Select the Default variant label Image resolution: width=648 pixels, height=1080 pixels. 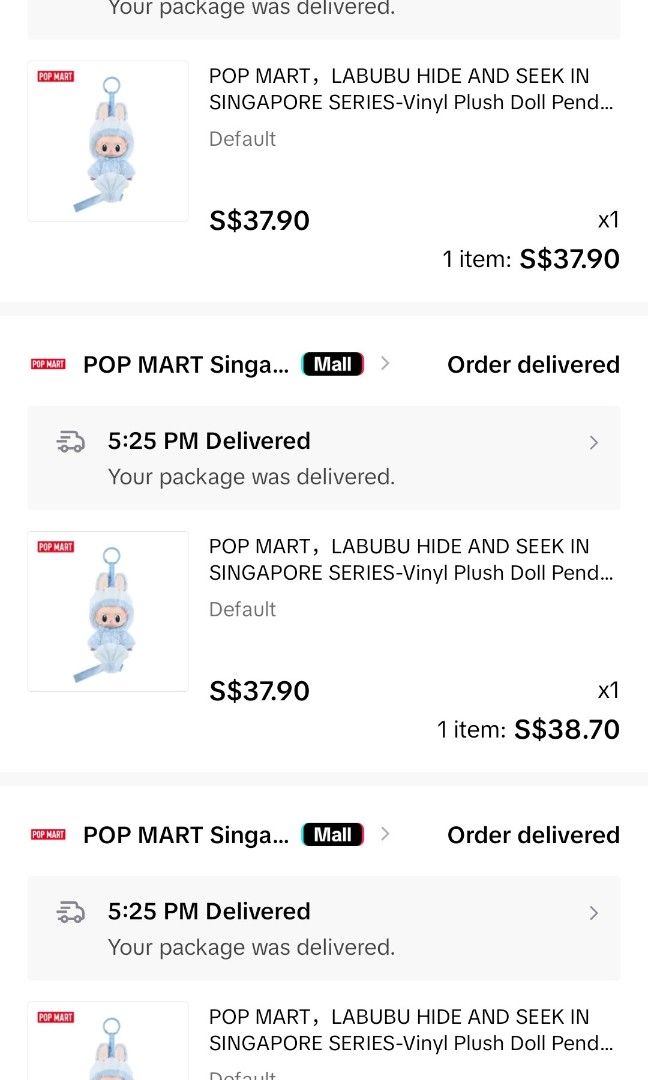[x=242, y=138]
